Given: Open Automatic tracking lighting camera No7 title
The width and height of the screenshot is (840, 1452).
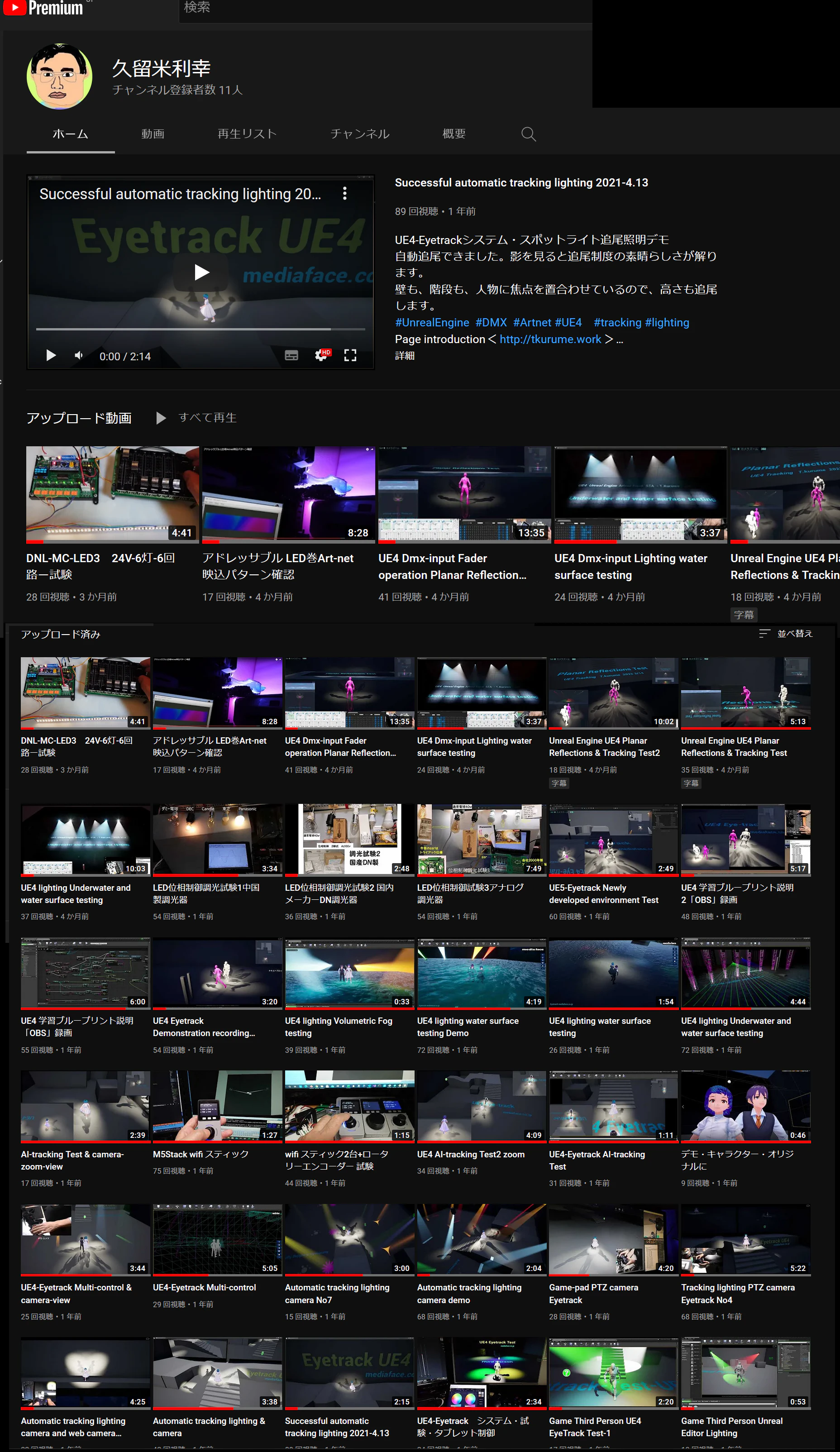Looking at the screenshot, I should pos(337,1294).
